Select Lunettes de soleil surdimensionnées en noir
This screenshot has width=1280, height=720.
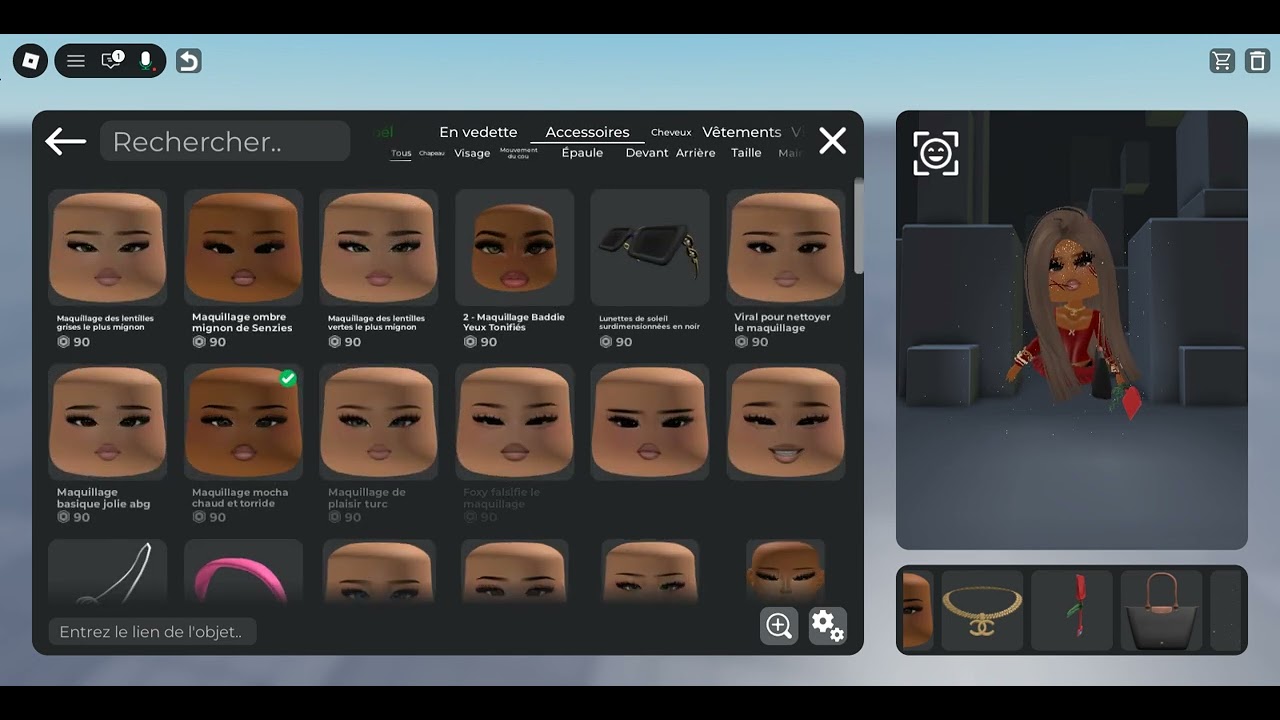(x=650, y=248)
